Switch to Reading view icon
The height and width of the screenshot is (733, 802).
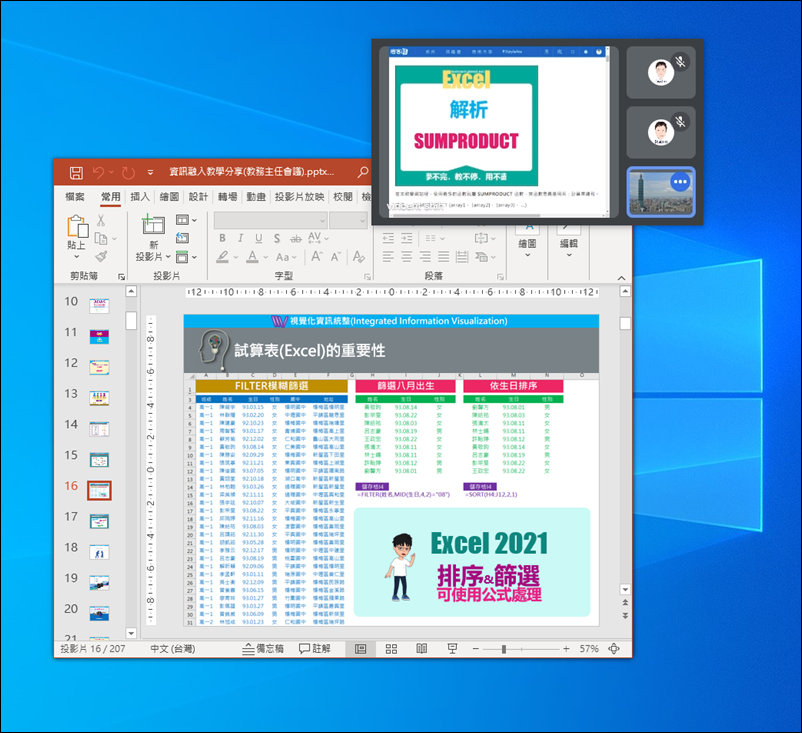[x=421, y=649]
